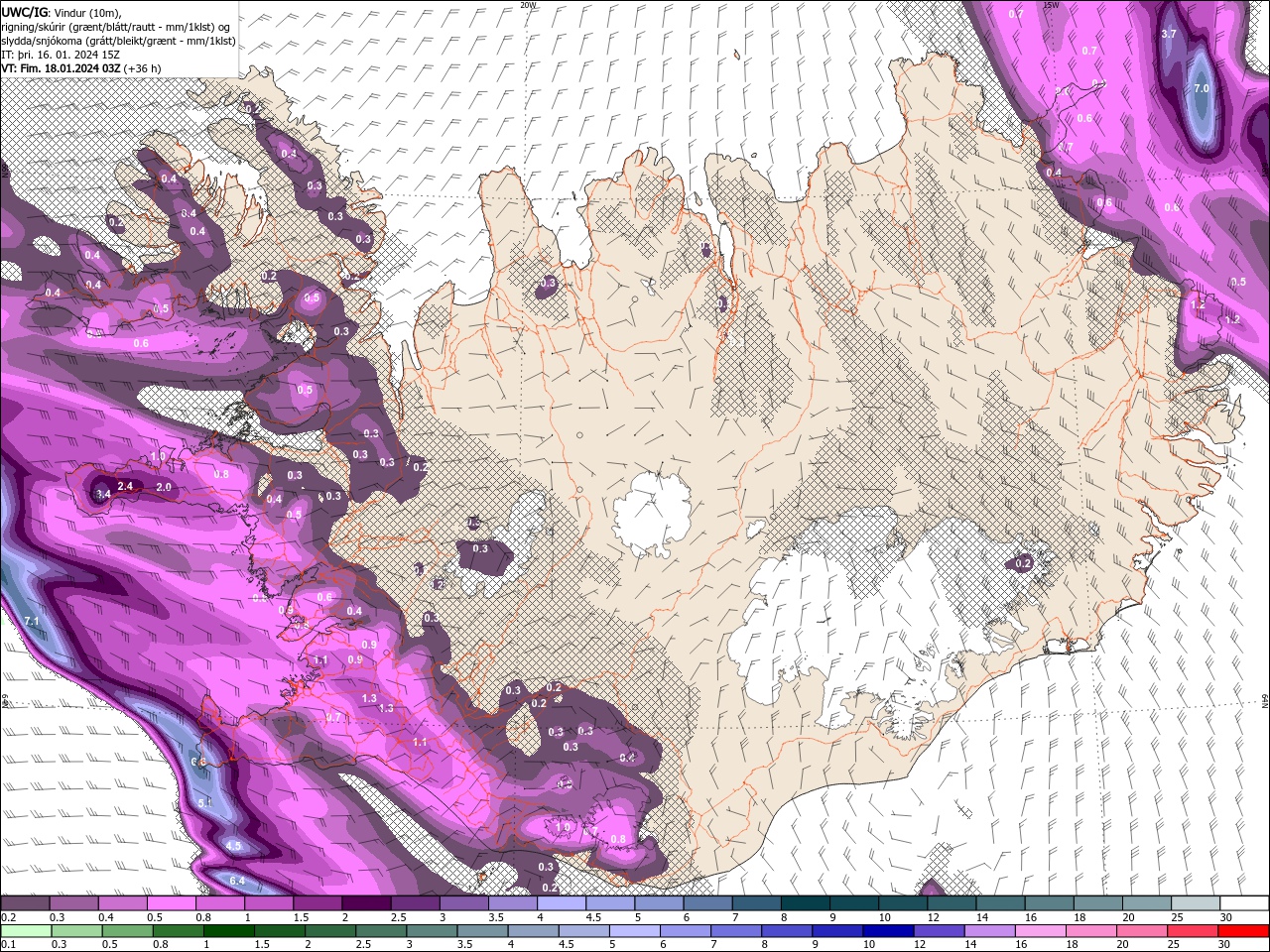Click the 20W longitude label
Screen dimensions: 1270x952
pos(528,5)
